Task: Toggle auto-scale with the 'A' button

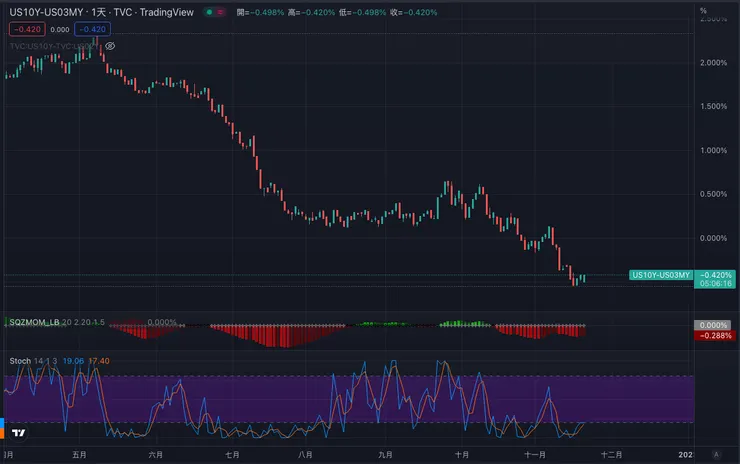Action: coord(716,455)
